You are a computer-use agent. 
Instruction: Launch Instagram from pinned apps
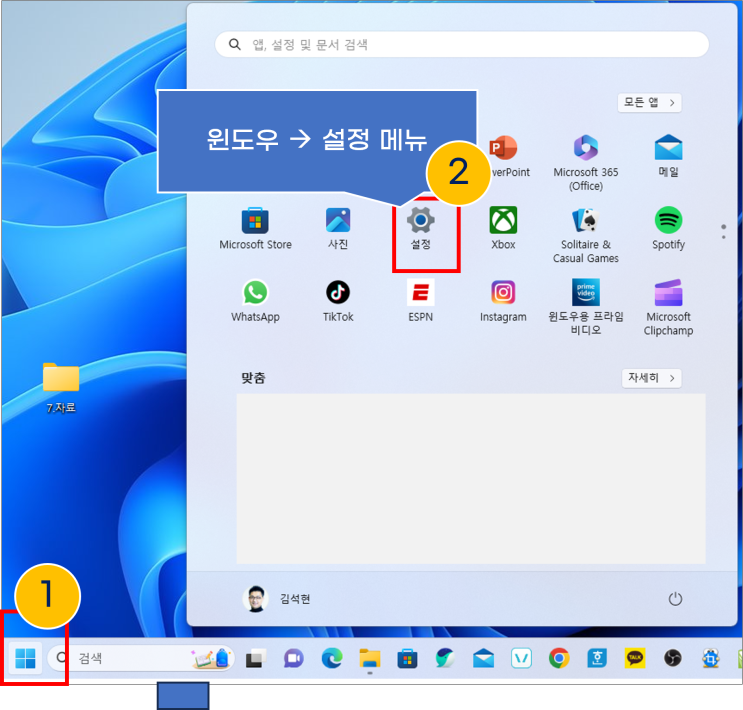(503, 300)
